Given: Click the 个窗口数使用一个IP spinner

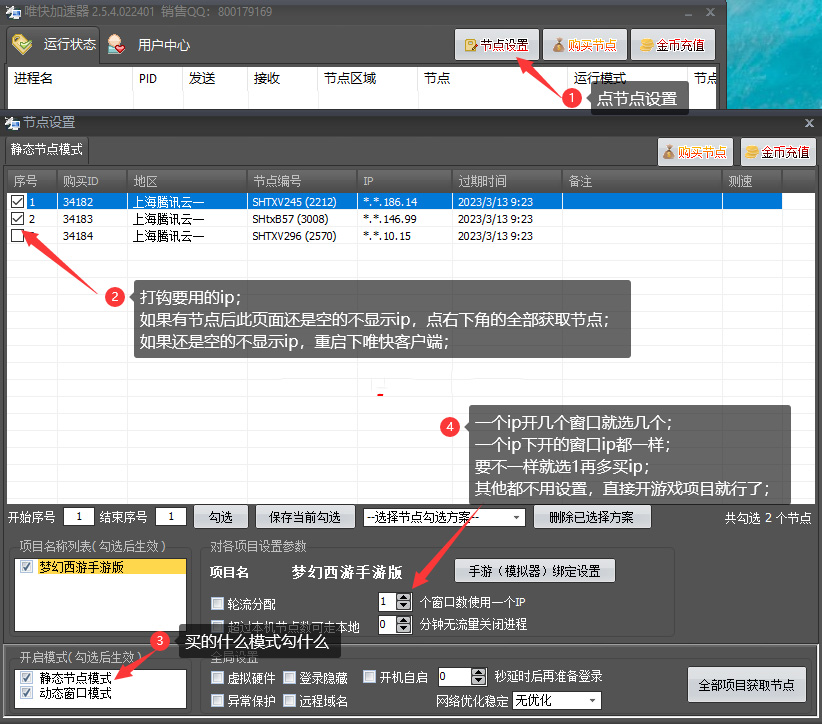Looking at the screenshot, I should (x=395, y=602).
